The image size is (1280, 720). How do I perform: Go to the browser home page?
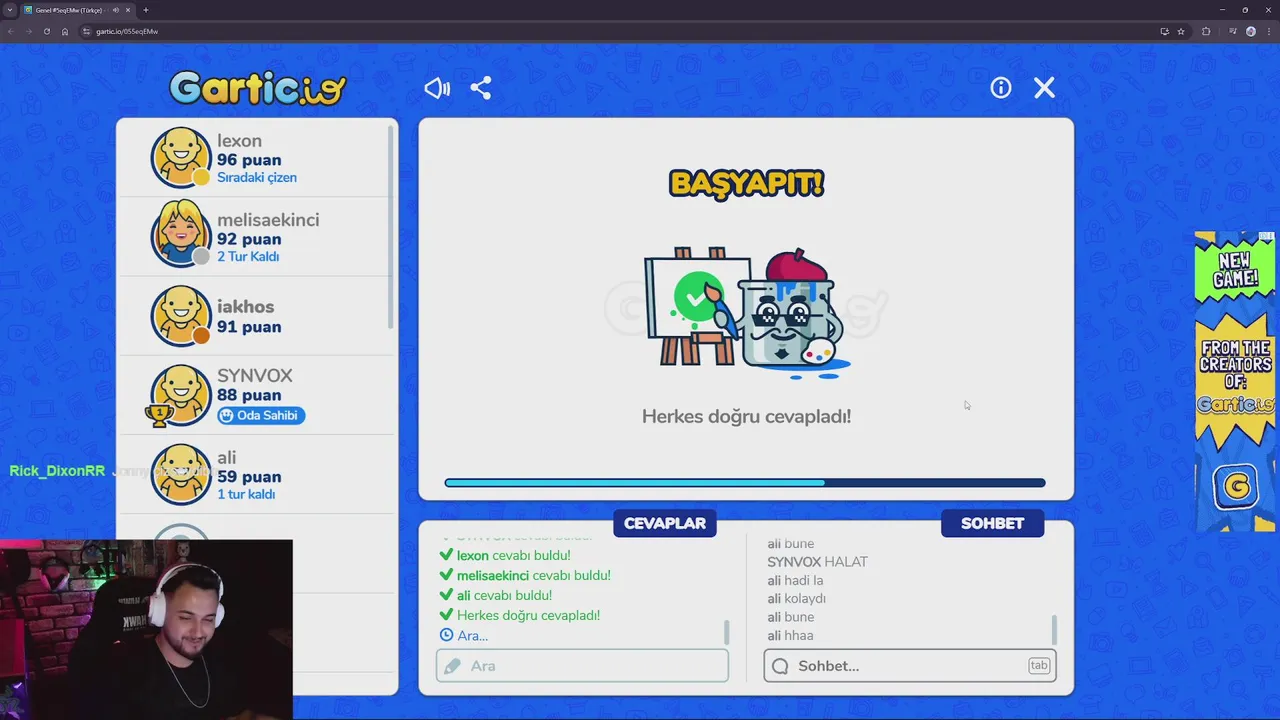(65, 31)
